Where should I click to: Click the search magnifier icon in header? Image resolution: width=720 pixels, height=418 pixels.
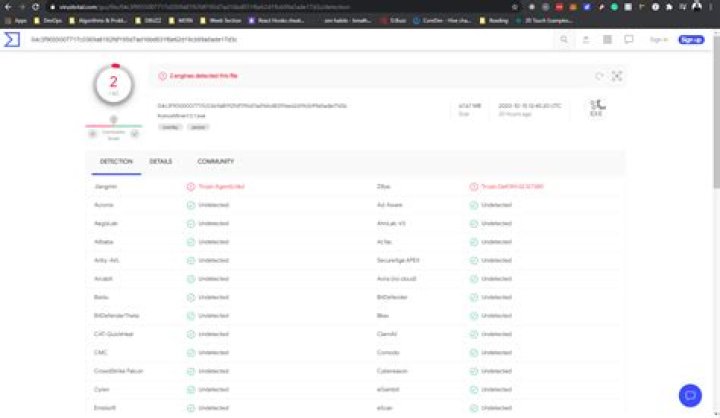tap(566, 40)
